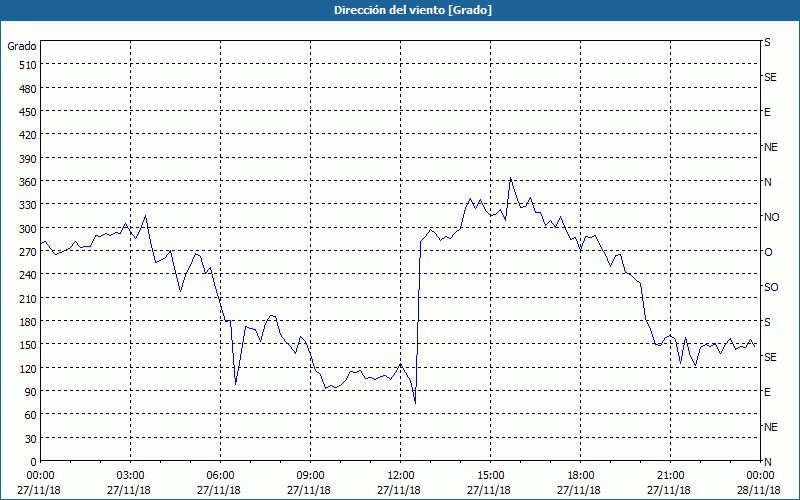Select the 12:00 time axis label

pos(401,476)
